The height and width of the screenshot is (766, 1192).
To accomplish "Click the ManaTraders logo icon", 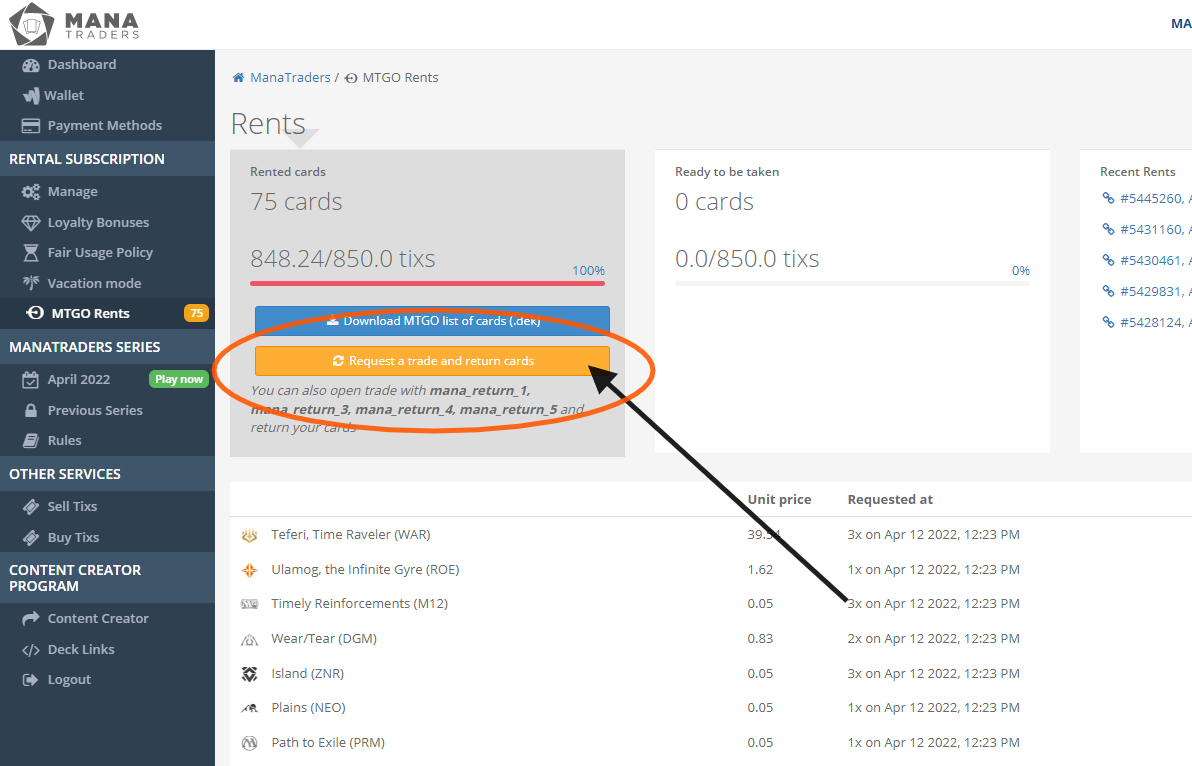I will point(31,24).
